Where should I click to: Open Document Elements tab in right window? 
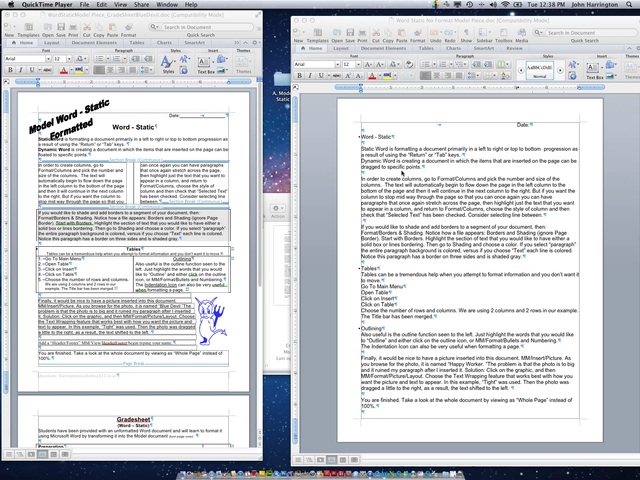click(383, 48)
